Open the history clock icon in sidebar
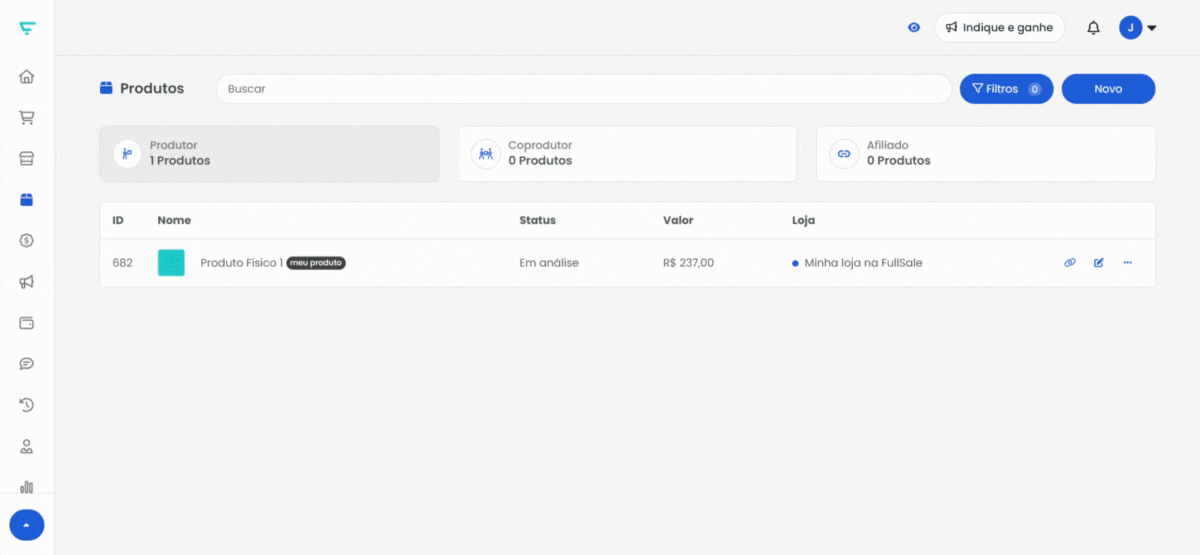 [27, 405]
